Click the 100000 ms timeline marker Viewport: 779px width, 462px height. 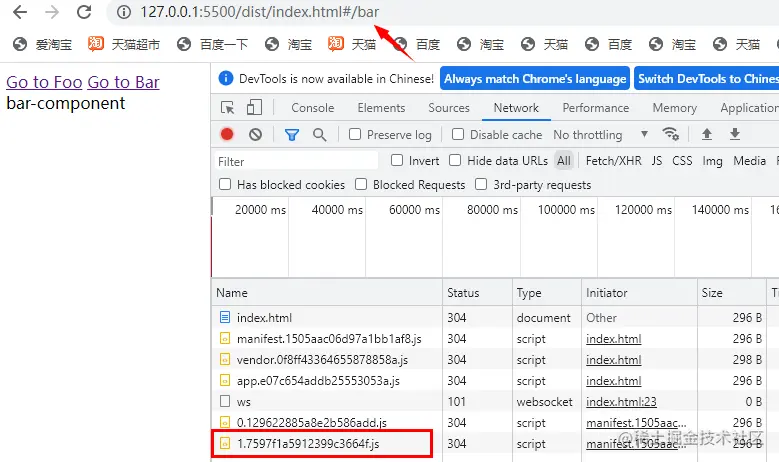(x=566, y=210)
